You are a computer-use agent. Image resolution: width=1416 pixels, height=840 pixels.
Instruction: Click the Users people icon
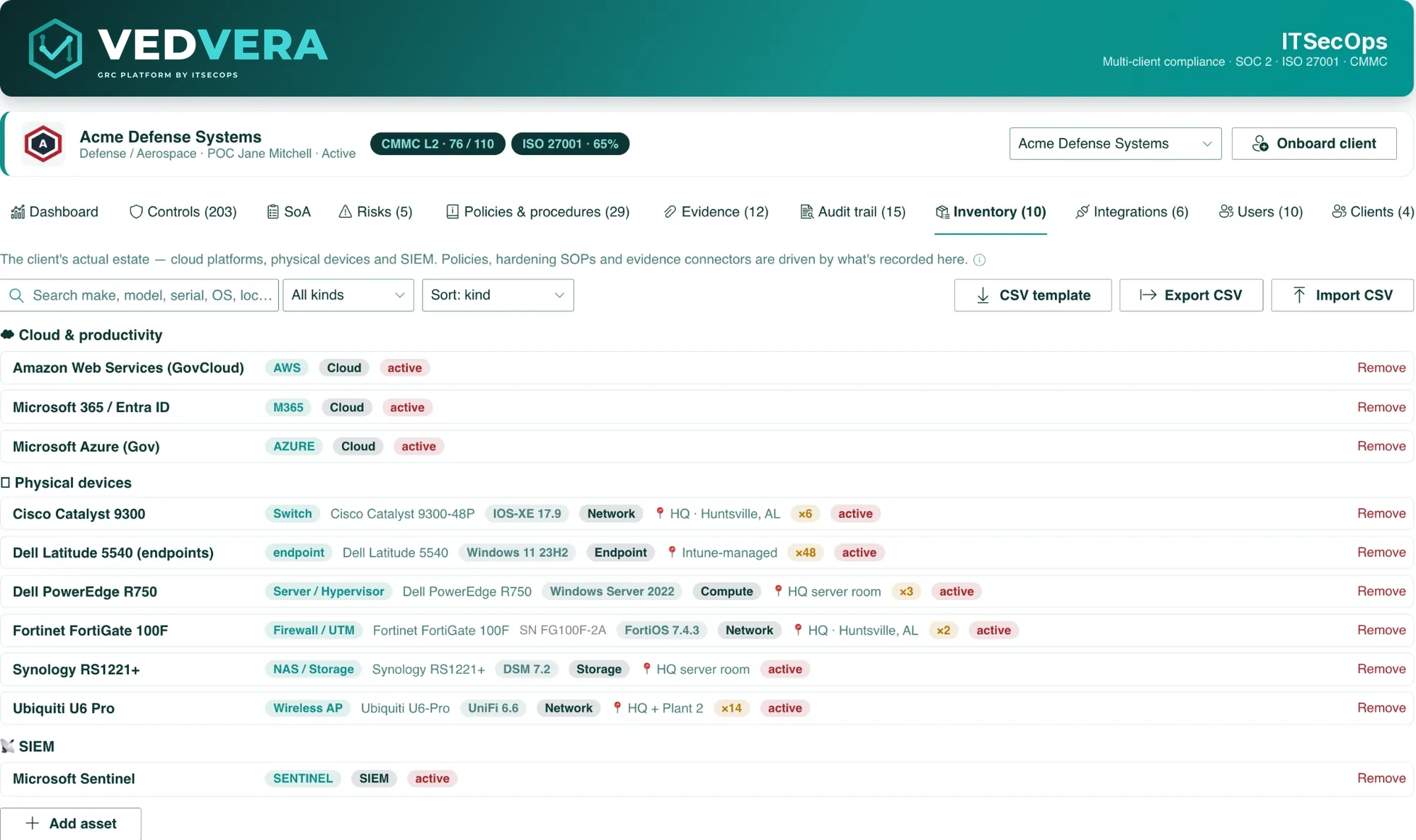(1226, 212)
